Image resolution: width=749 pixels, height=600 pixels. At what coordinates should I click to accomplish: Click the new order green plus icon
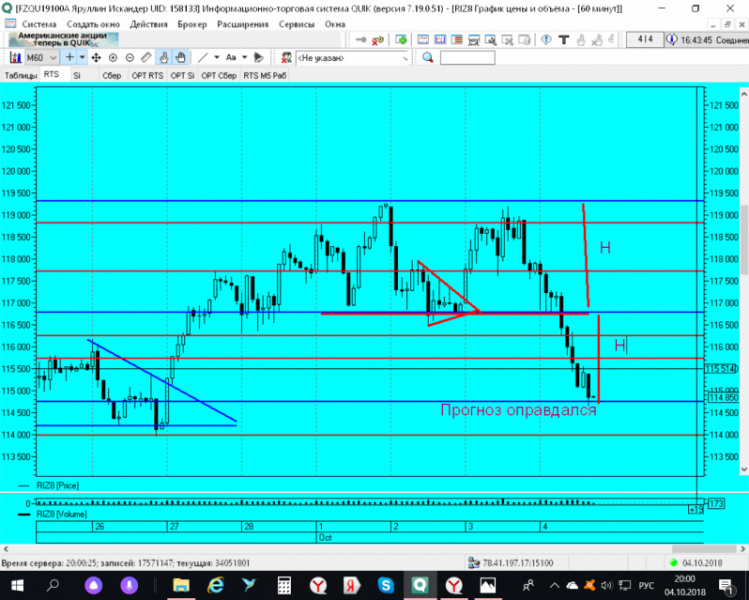401,40
